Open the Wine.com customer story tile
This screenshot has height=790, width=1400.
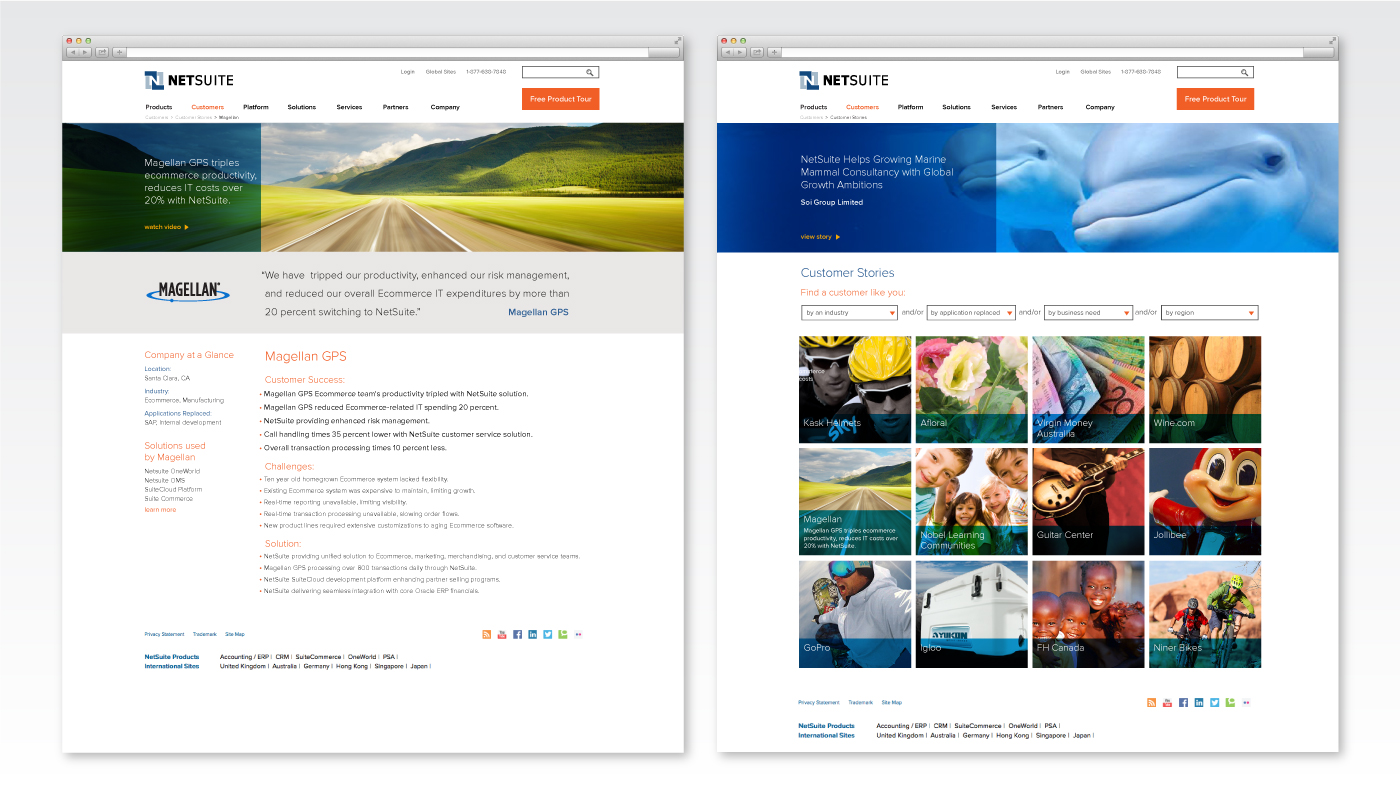tap(1205, 389)
